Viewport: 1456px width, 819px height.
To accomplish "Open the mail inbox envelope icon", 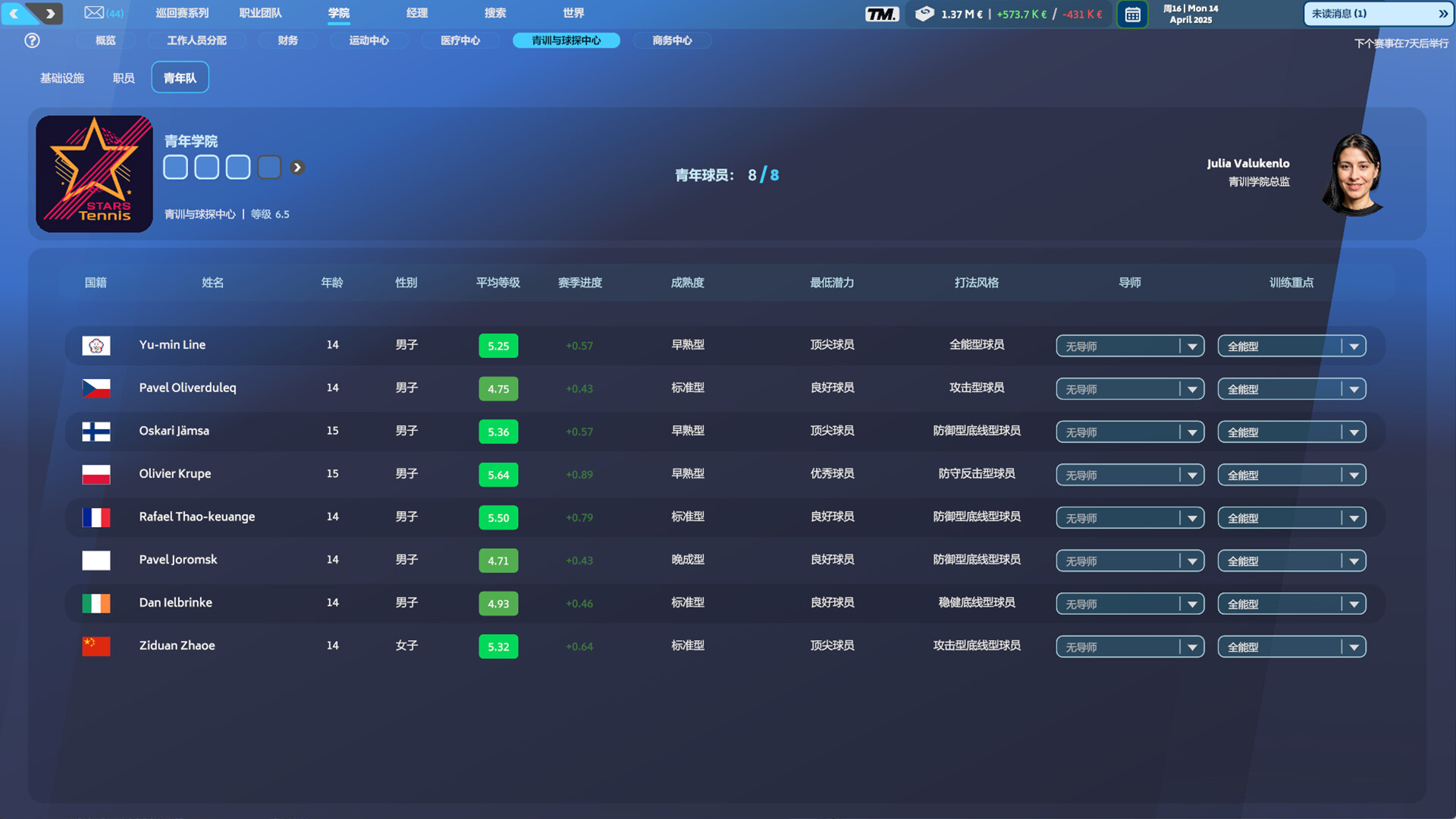I will 94,13.
